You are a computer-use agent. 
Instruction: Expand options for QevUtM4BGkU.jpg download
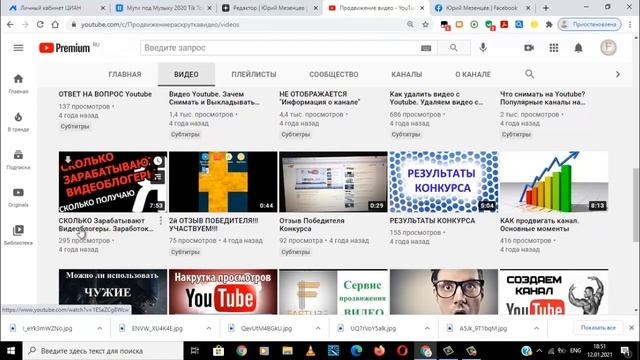click(318, 328)
